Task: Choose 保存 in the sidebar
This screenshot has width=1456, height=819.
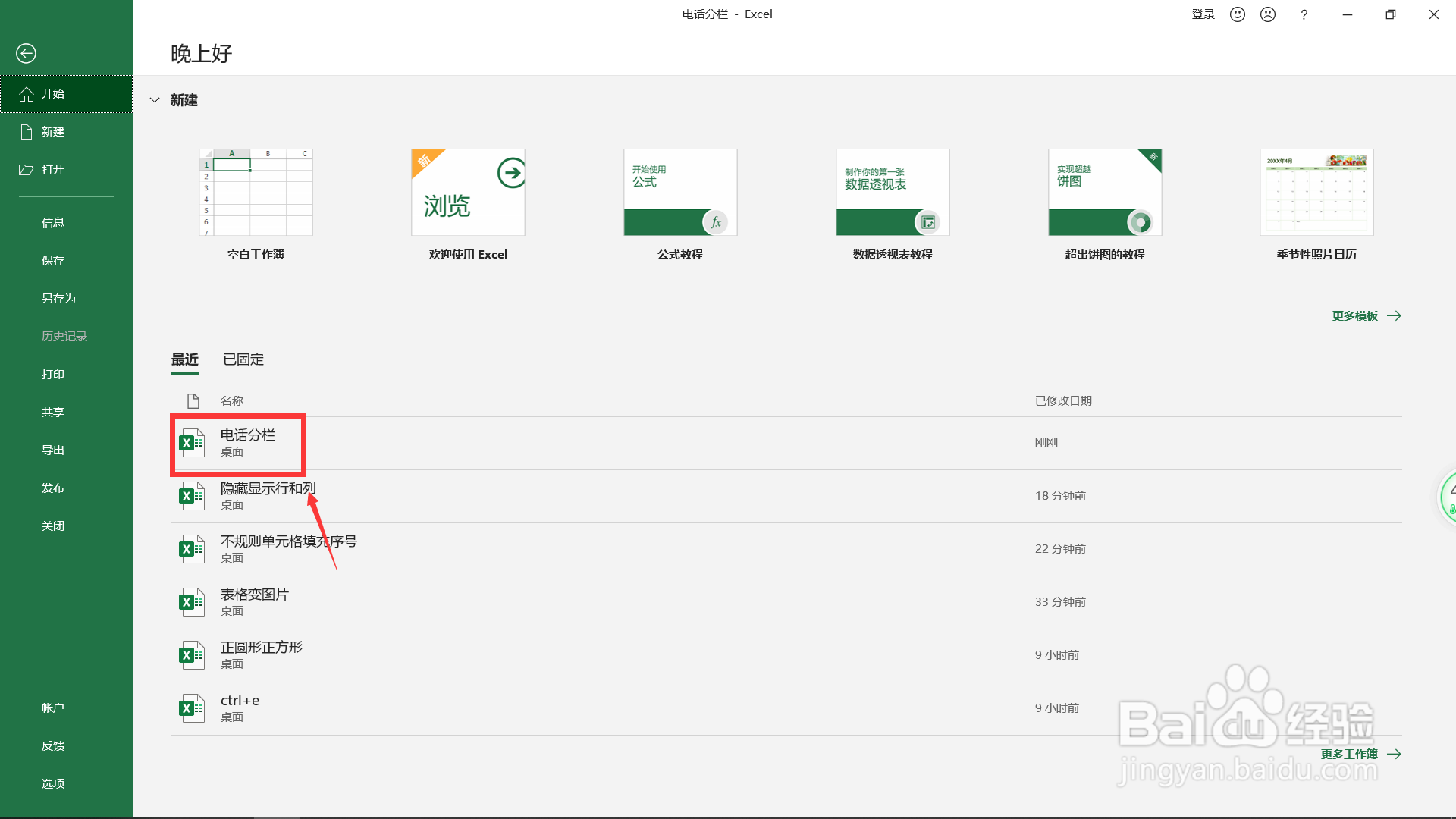Action: (66, 261)
